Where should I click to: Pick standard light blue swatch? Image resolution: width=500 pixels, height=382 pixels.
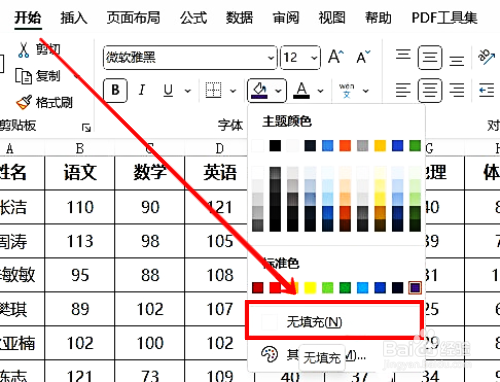tap(362, 288)
